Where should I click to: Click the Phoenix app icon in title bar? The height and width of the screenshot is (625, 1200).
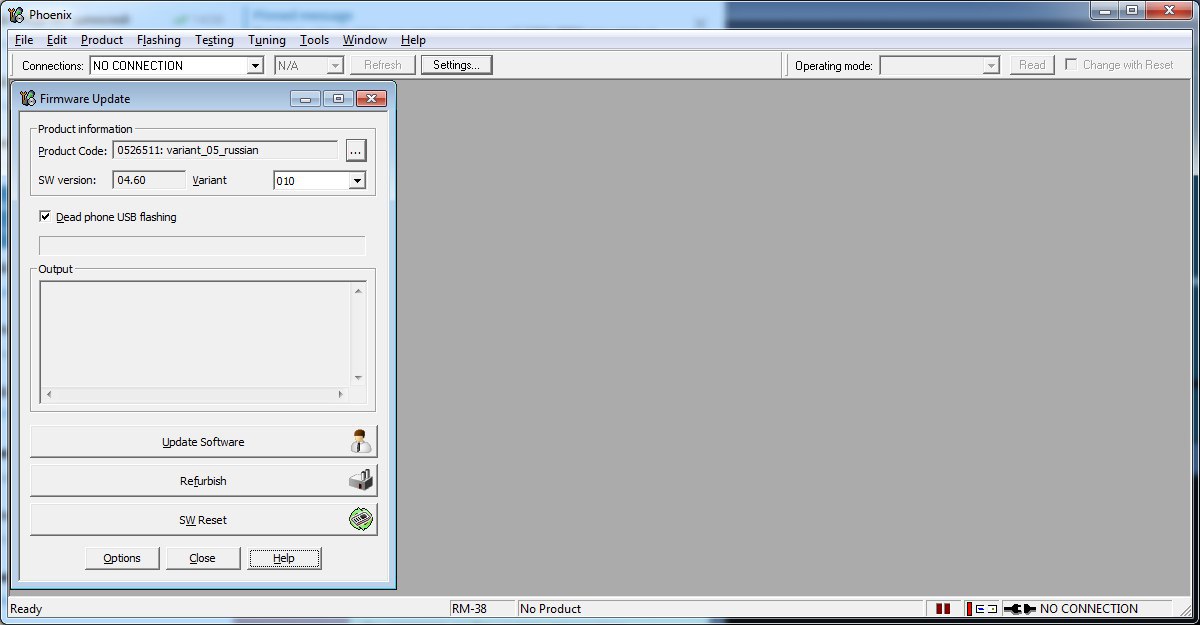(x=15, y=14)
